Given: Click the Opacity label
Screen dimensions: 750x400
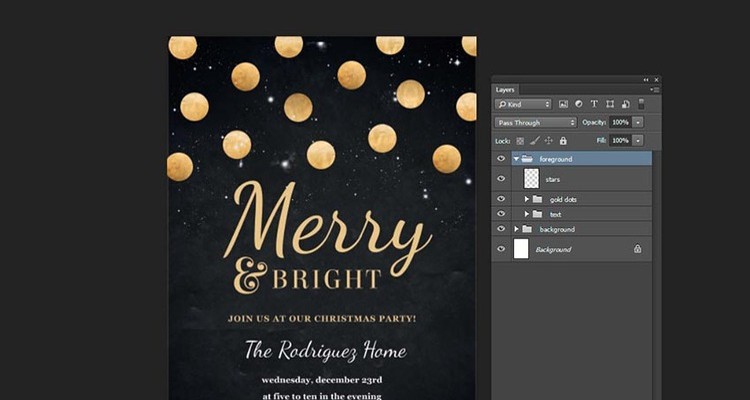Looking at the screenshot, I should [594, 122].
